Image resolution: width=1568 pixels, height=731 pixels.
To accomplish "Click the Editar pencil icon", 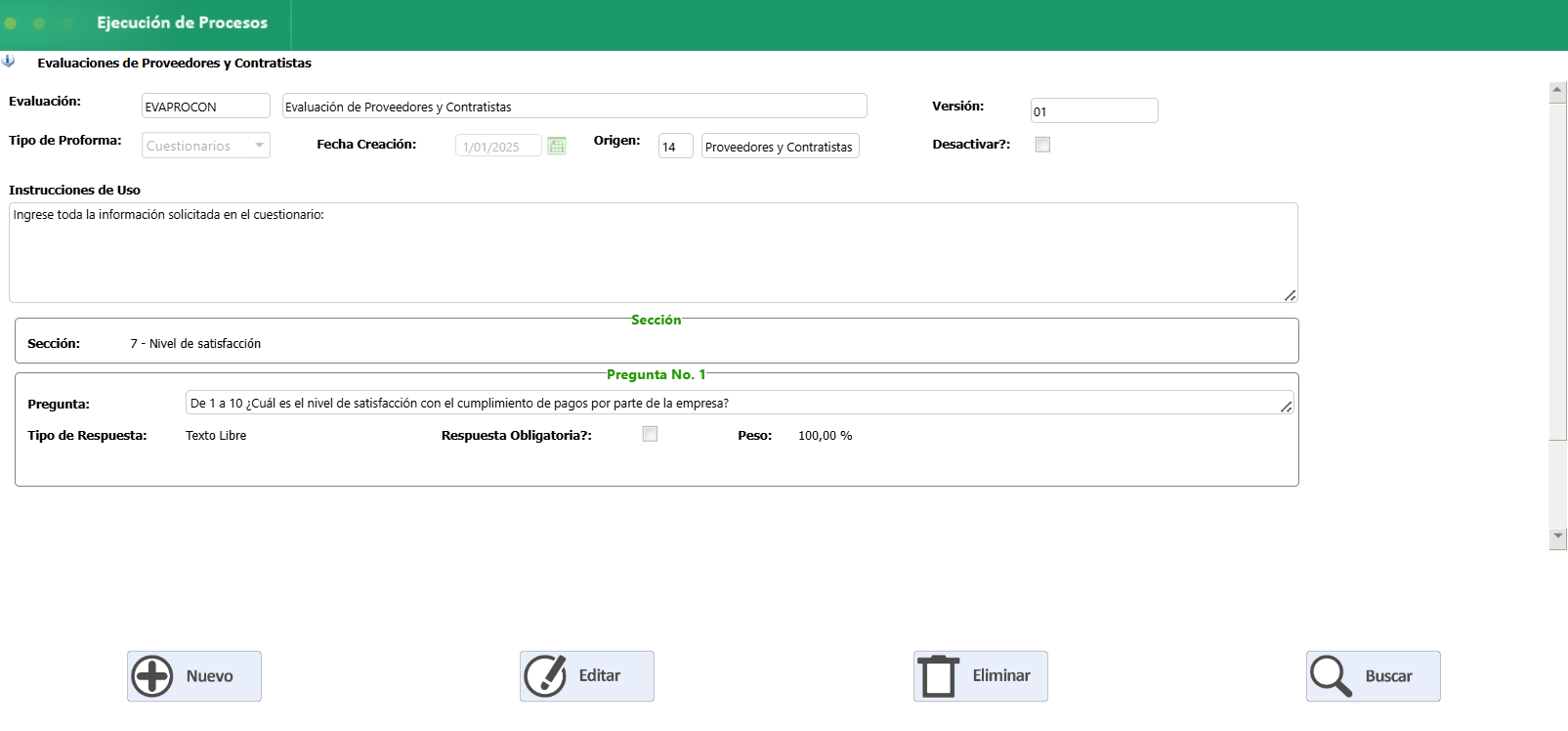I will click(545, 676).
